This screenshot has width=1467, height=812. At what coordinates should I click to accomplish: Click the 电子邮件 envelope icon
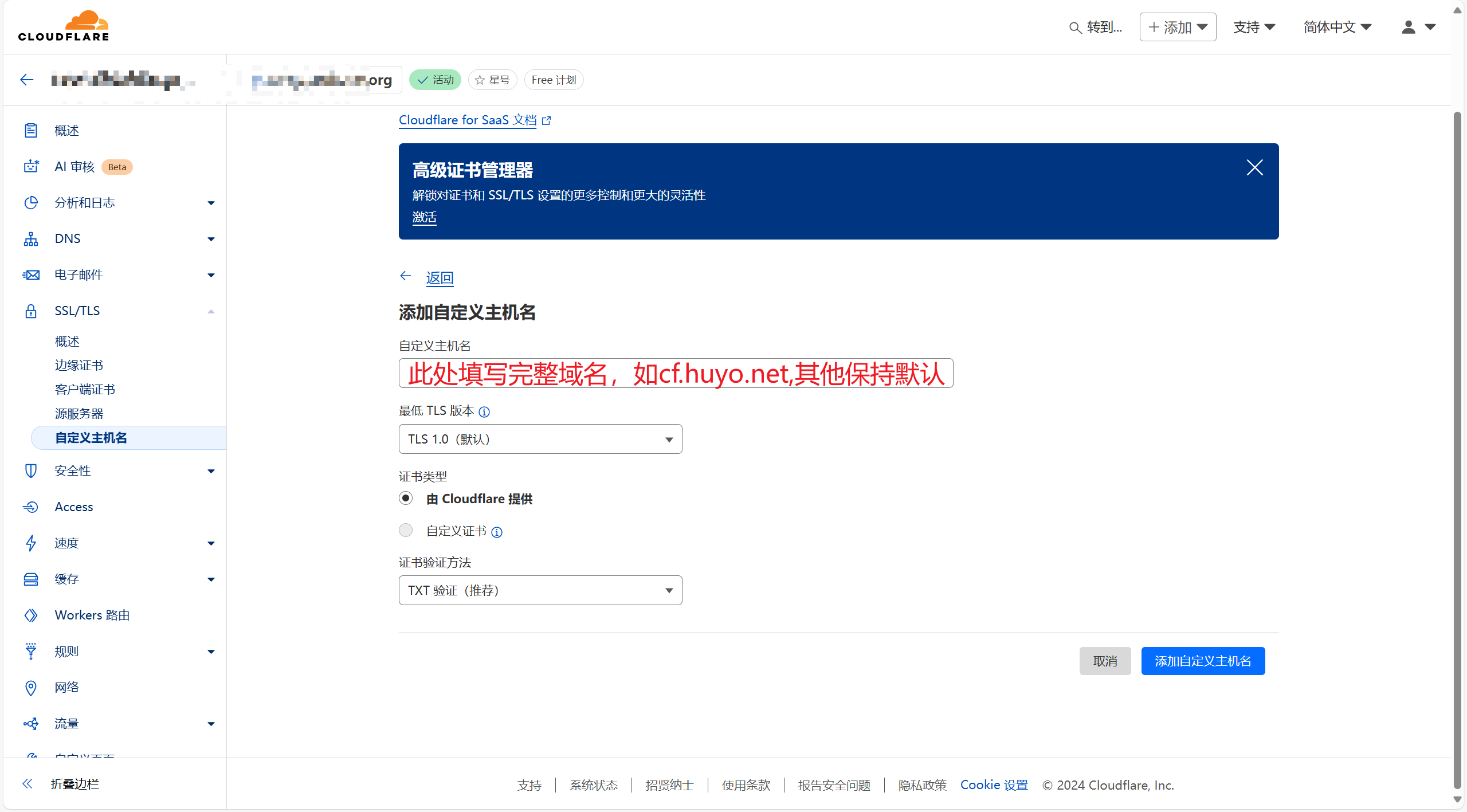coord(31,275)
